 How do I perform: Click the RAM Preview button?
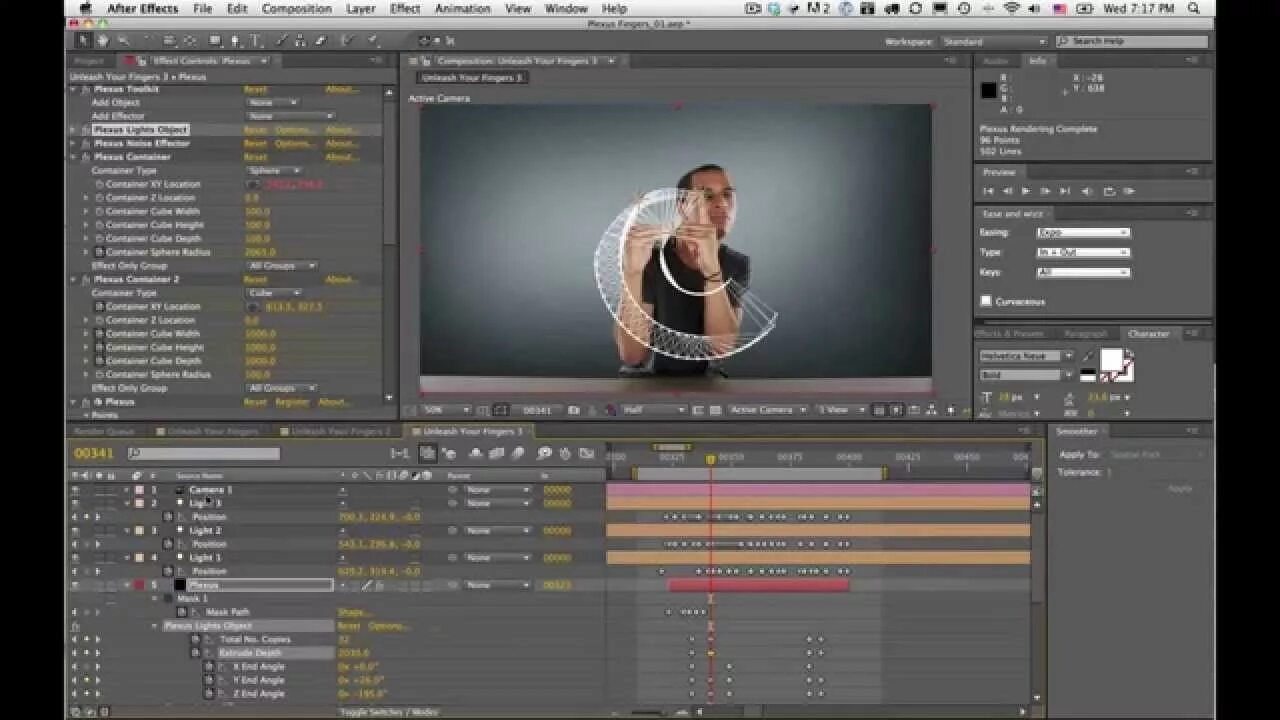[1128, 191]
